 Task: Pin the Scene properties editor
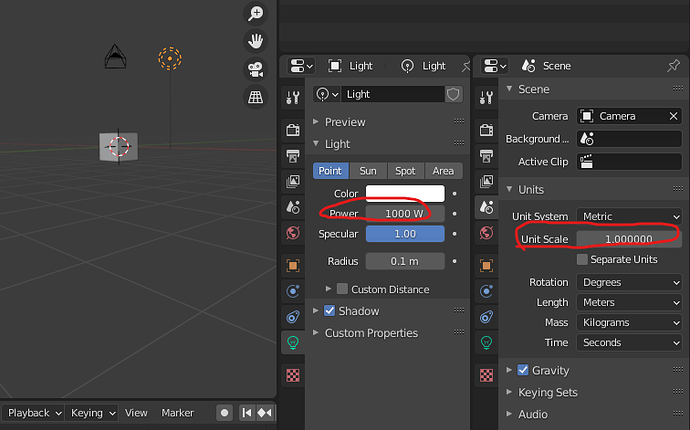pos(673,66)
